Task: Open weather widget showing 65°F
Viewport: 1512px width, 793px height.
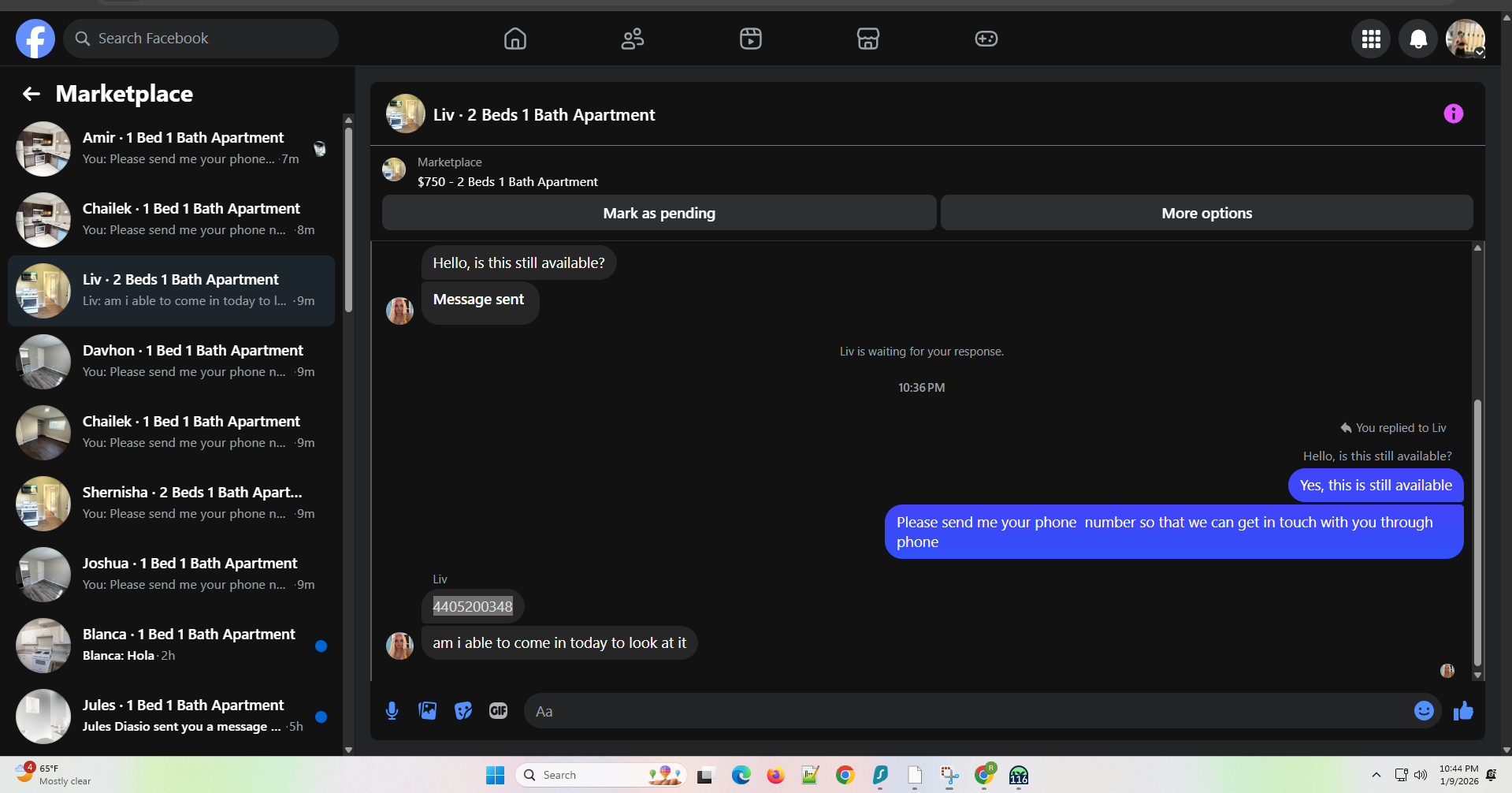Action: (54, 775)
